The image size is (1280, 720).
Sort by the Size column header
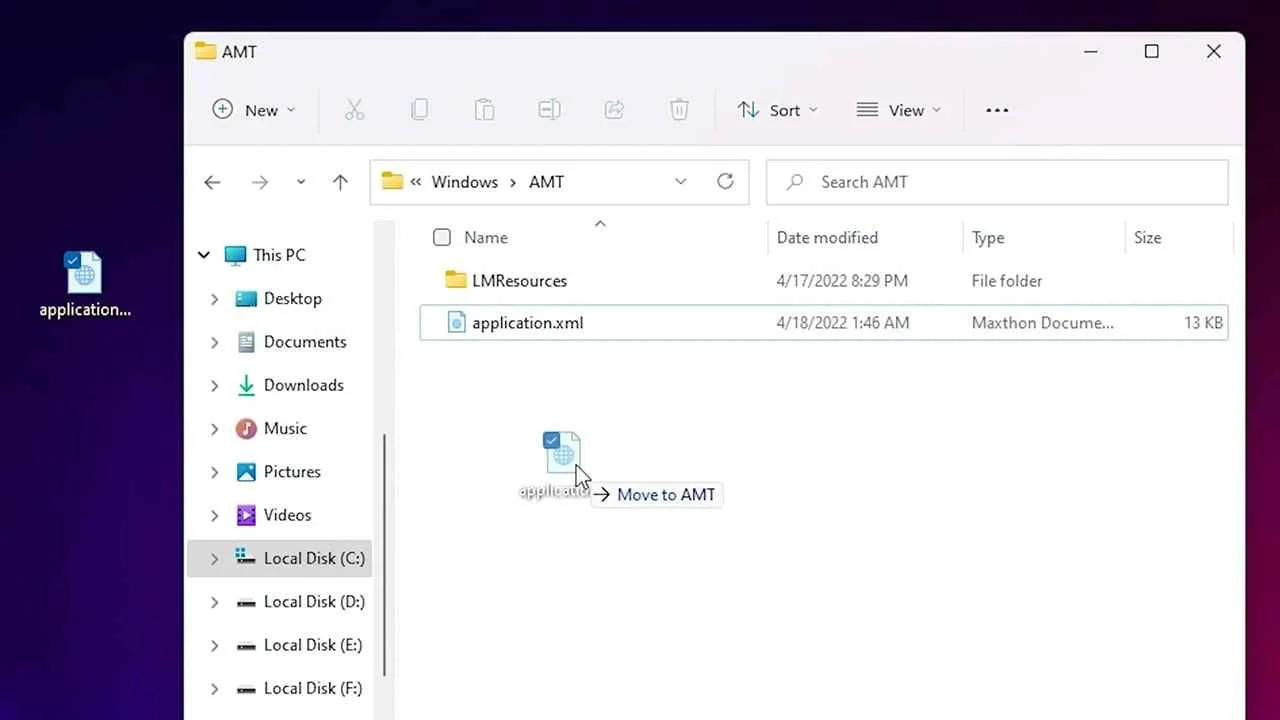point(1147,237)
